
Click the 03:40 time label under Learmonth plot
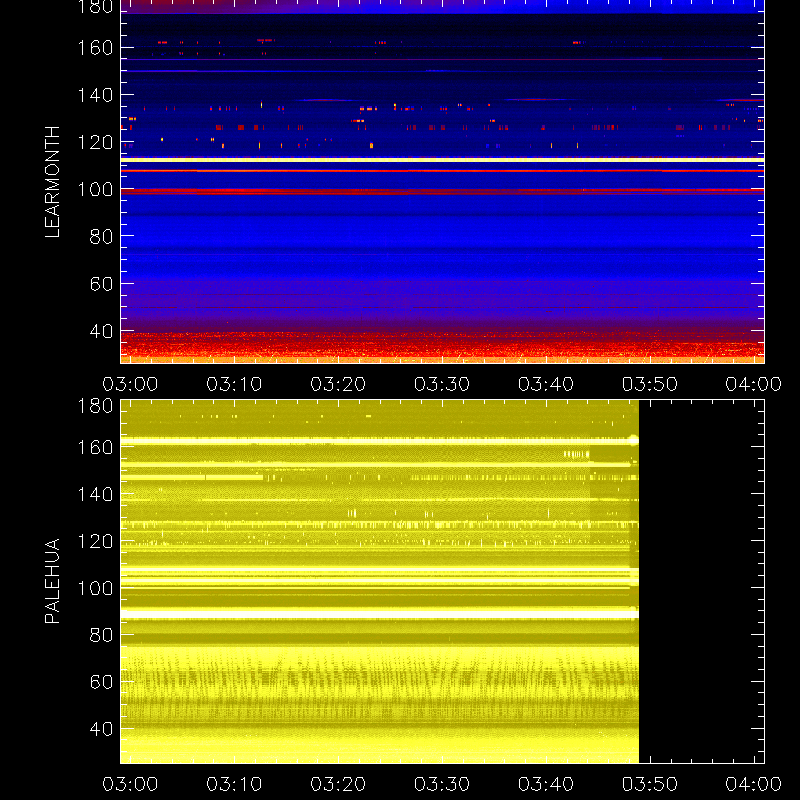tap(546, 384)
